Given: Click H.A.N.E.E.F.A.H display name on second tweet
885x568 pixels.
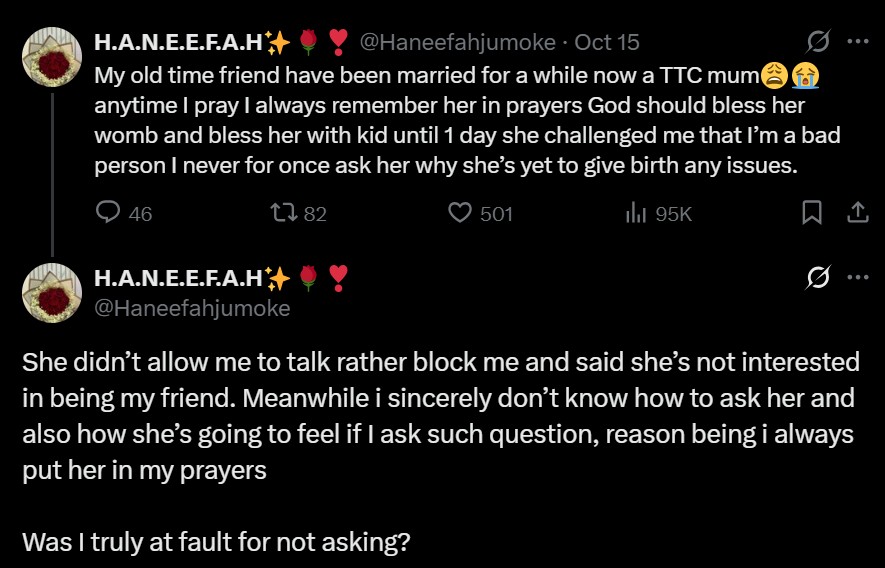Looking at the screenshot, I should [x=178, y=277].
